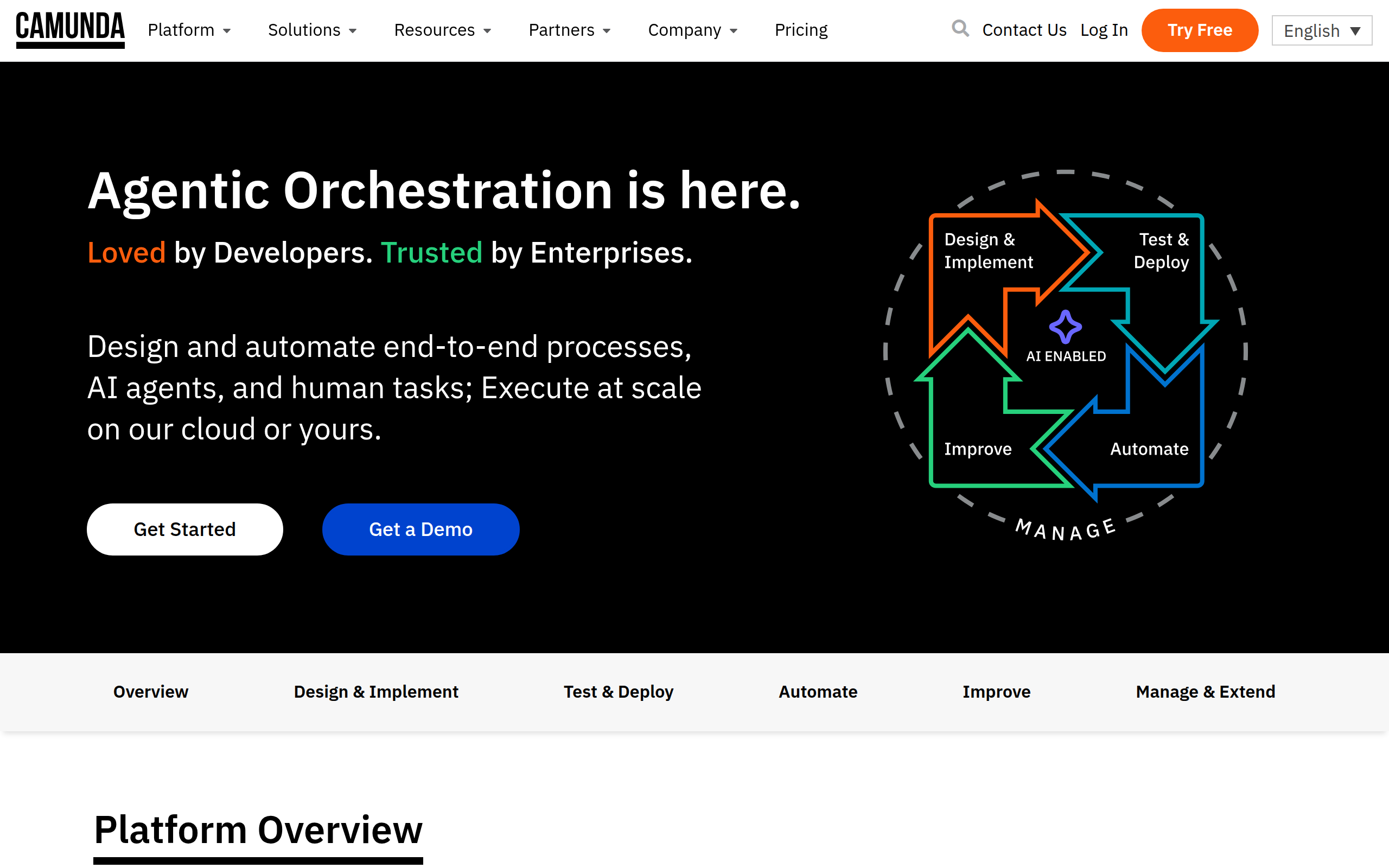Click the Log In link
The width and height of the screenshot is (1389, 868).
(1104, 30)
